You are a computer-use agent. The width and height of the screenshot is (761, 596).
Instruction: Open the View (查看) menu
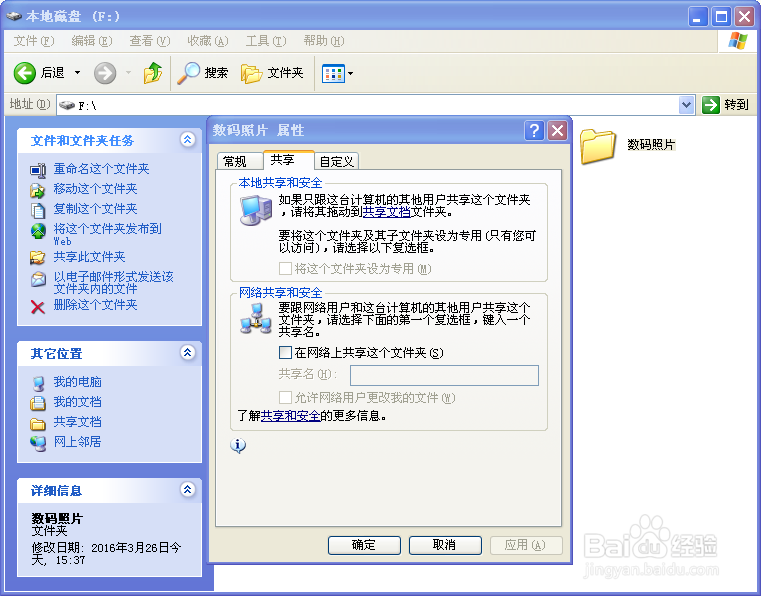click(x=149, y=41)
